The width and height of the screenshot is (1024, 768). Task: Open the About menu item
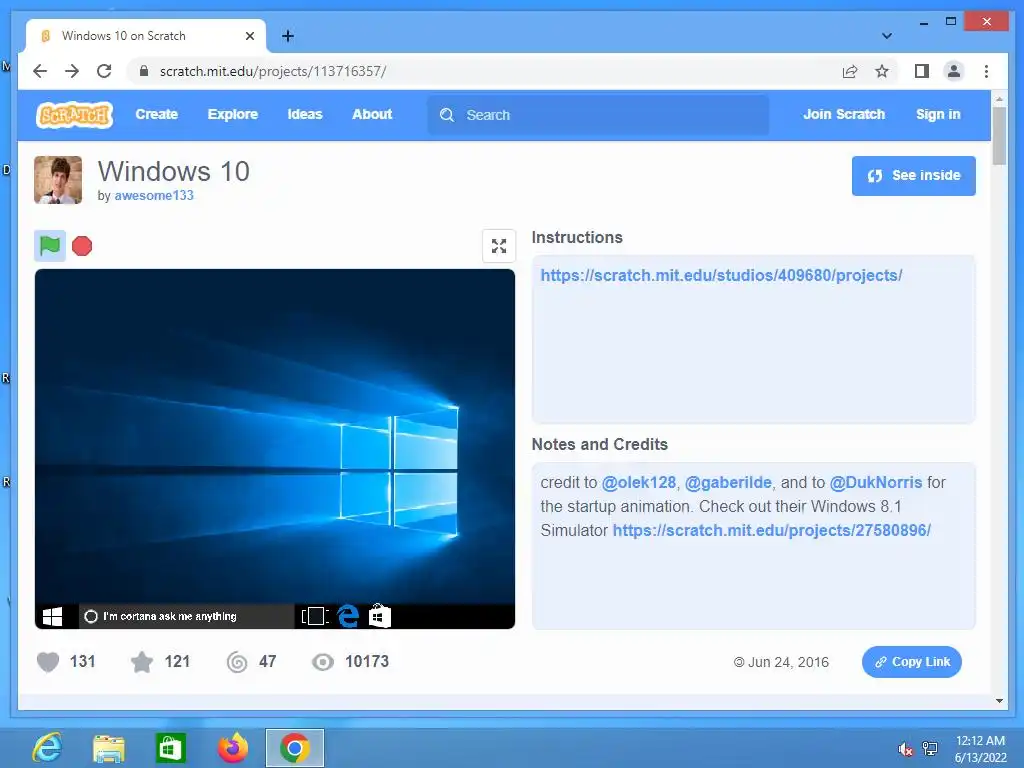tap(372, 114)
